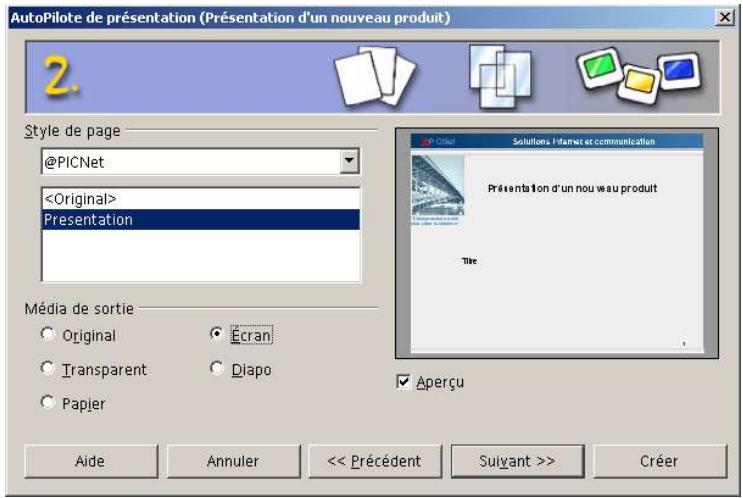Click the Aide button
The height and width of the screenshot is (498, 743).
(x=91, y=461)
